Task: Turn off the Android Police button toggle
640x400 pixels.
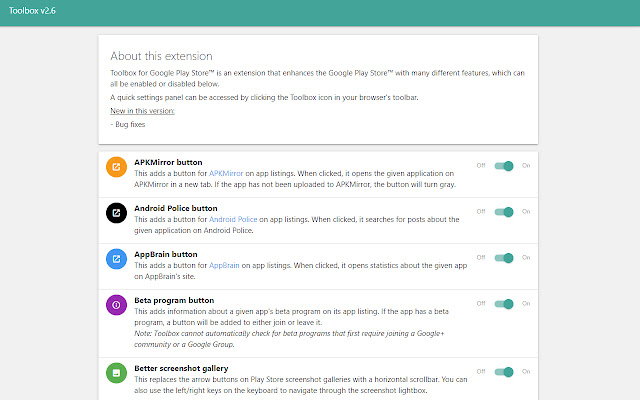Action: click(x=504, y=212)
